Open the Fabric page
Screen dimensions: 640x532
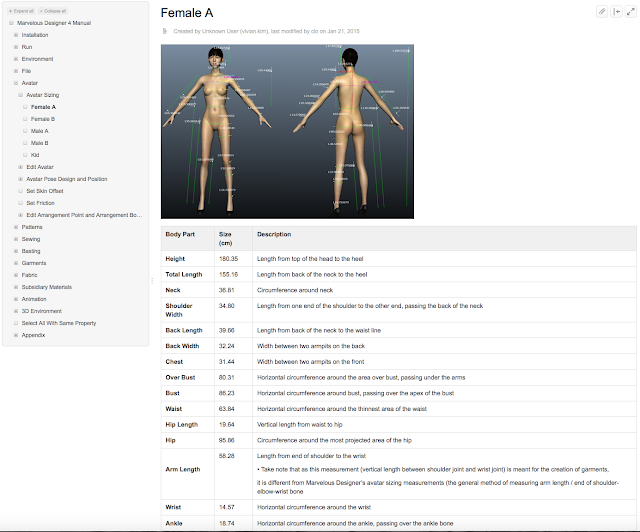29,275
